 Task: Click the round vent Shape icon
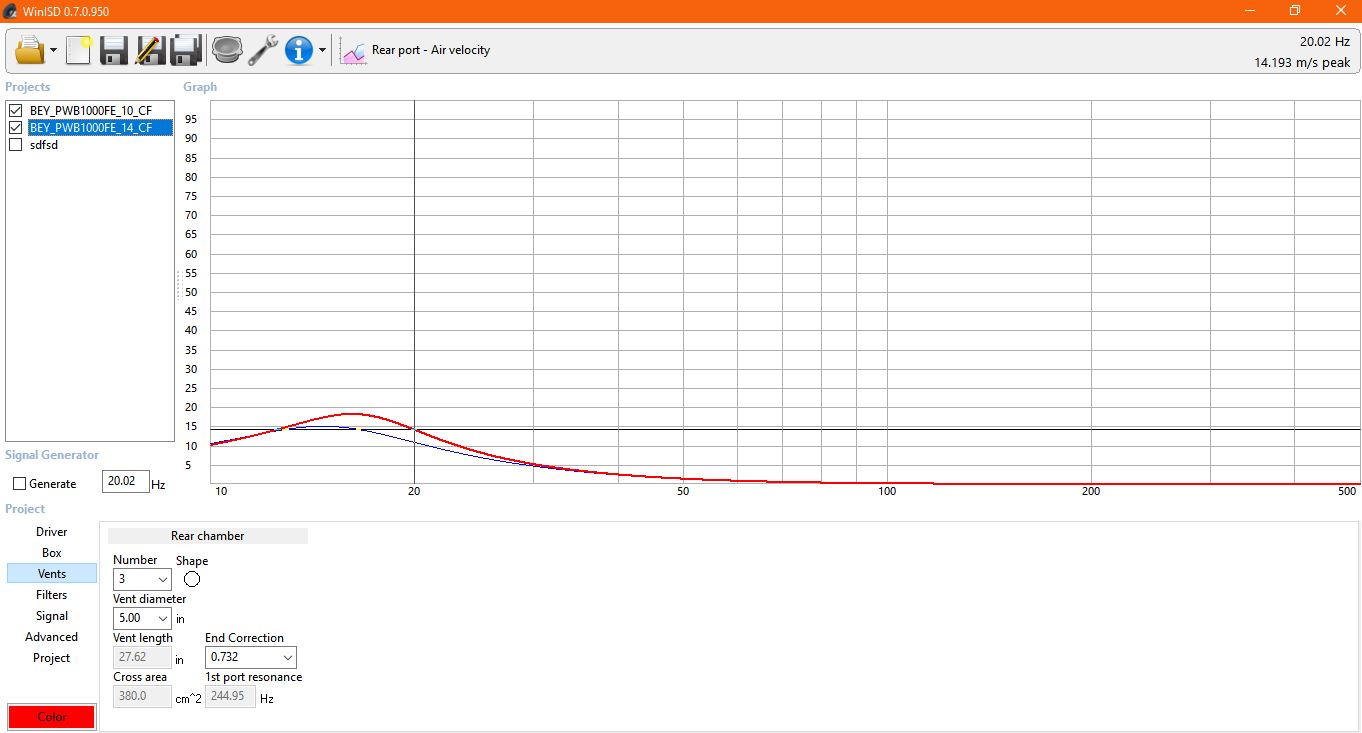click(x=192, y=579)
